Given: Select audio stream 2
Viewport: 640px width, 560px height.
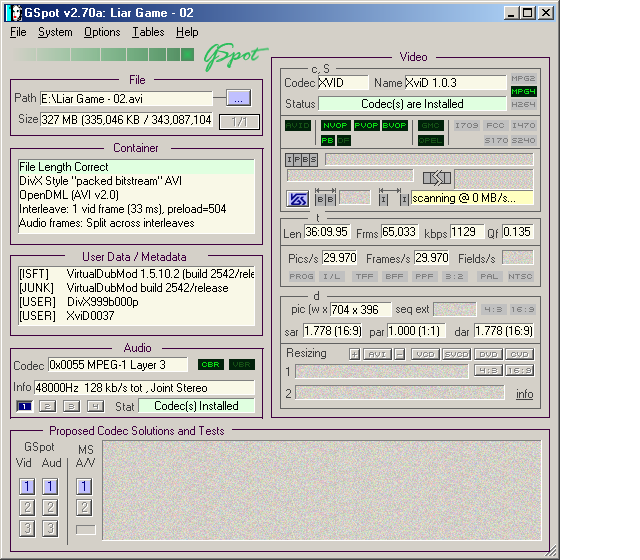Looking at the screenshot, I should [48, 406].
